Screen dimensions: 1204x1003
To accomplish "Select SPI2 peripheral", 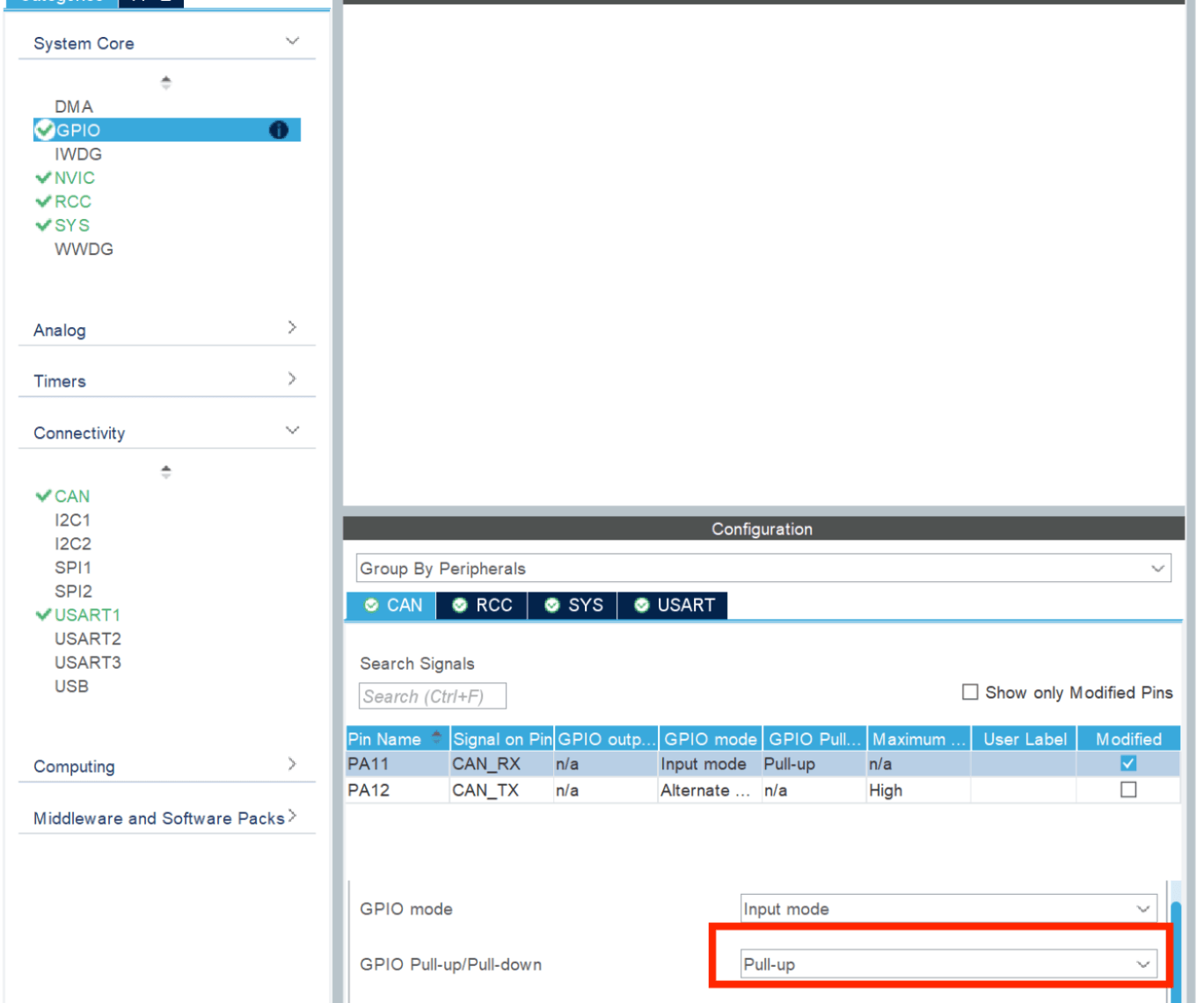I will 73,591.
